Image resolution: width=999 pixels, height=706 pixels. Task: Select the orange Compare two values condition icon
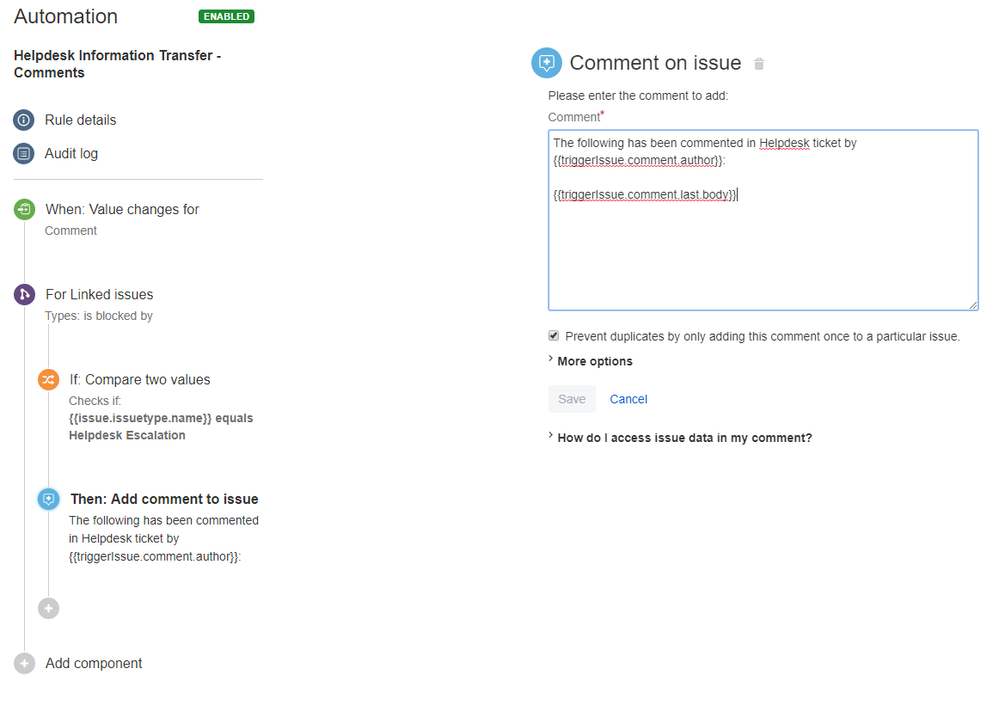(48, 380)
